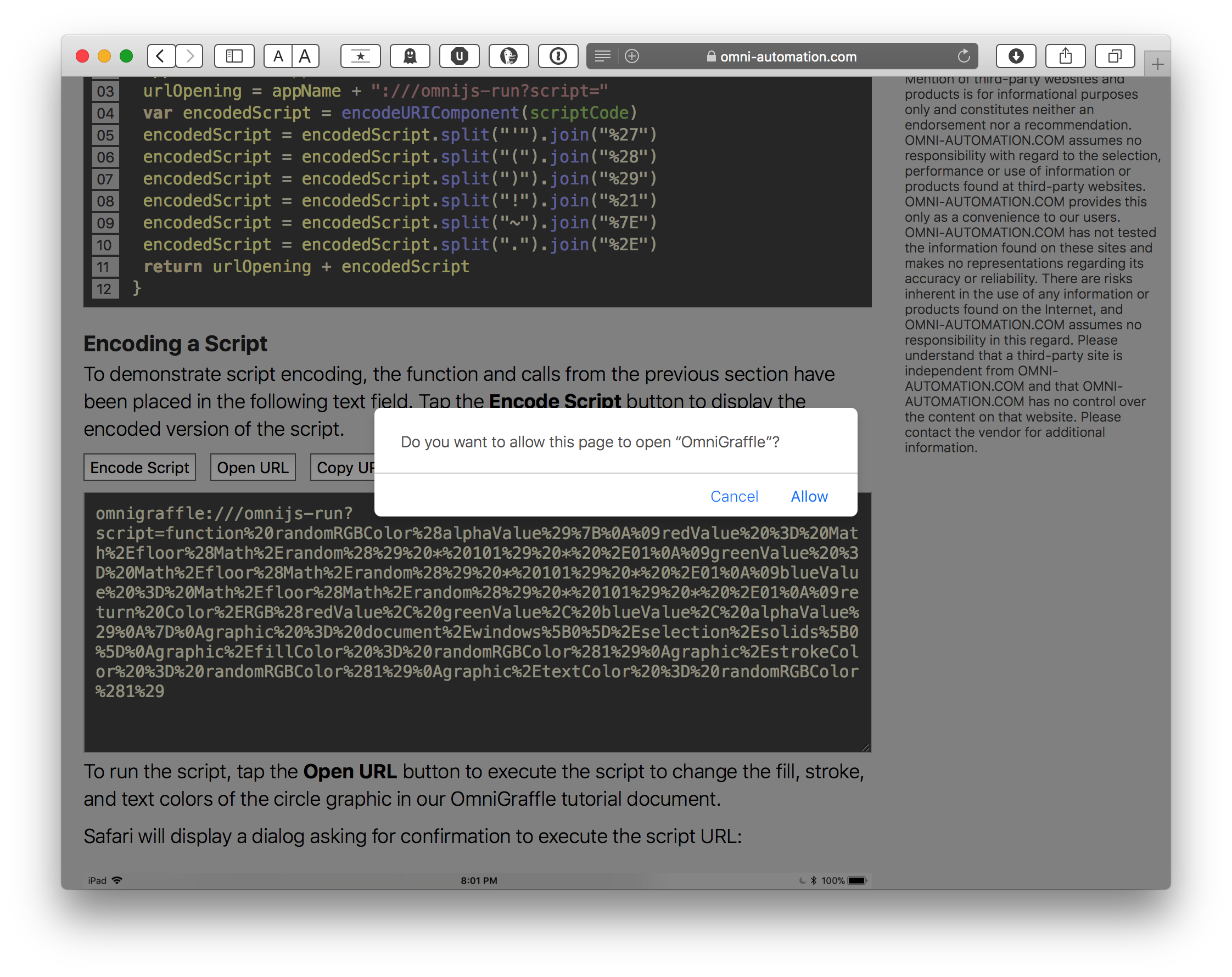Click Allow in the OmniGraffle dialog
Image resolution: width=1232 pixels, height=977 pixels.
[x=809, y=496]
